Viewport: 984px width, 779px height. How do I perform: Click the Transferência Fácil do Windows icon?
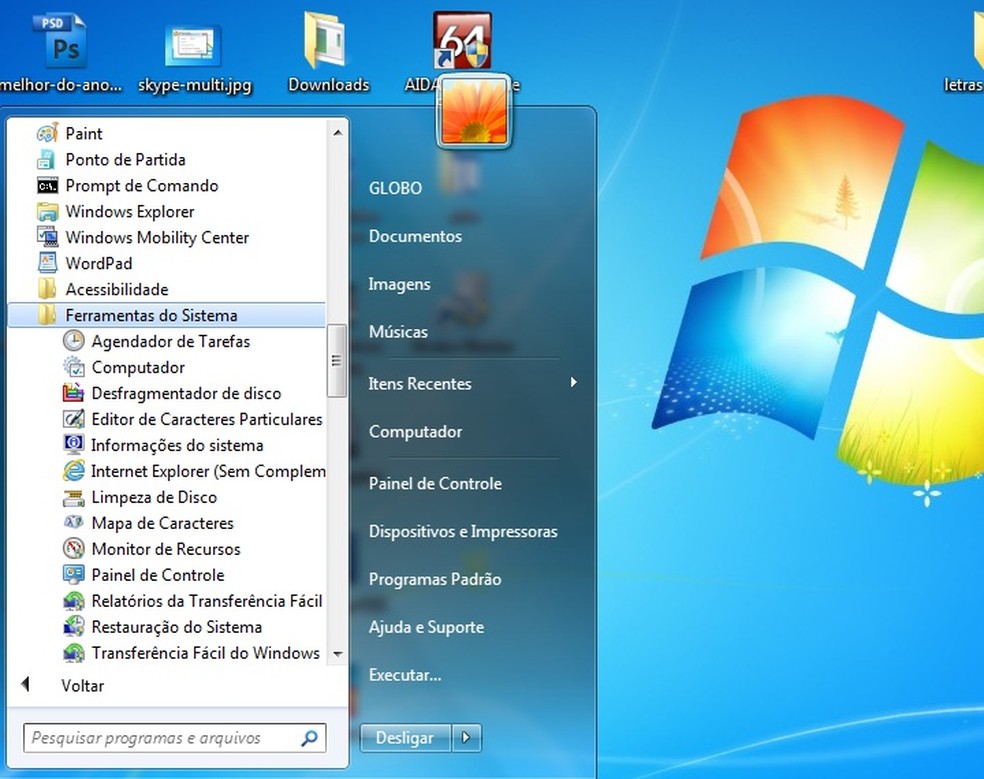[73, 653]
